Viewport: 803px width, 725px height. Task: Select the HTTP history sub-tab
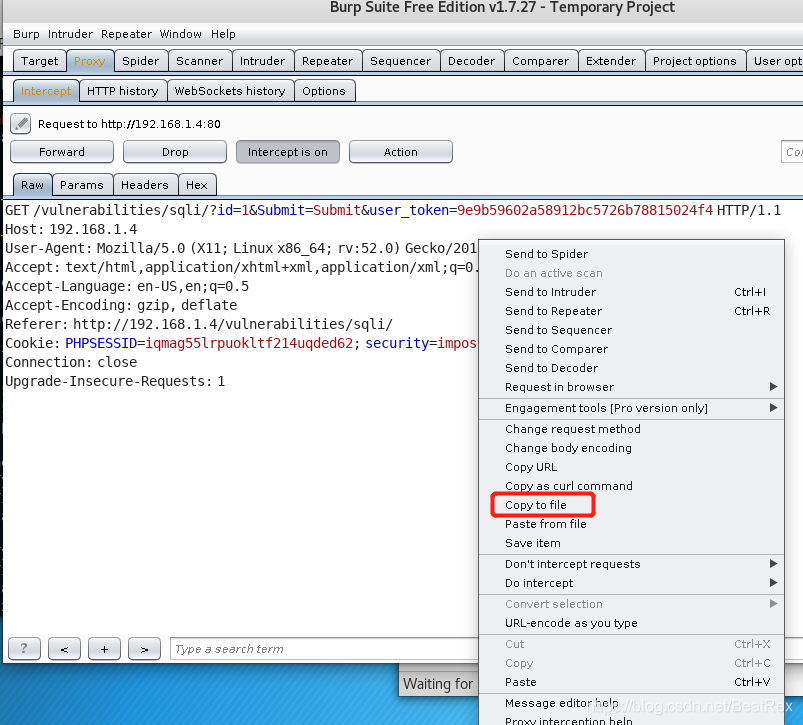pos(122,91)
